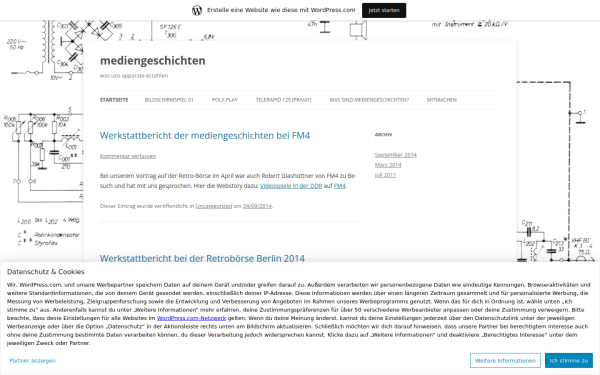The height and width of the screenshot is (375, 600).
Task: Go to the POLY-PLAY menu item
Action: (225, 100)
